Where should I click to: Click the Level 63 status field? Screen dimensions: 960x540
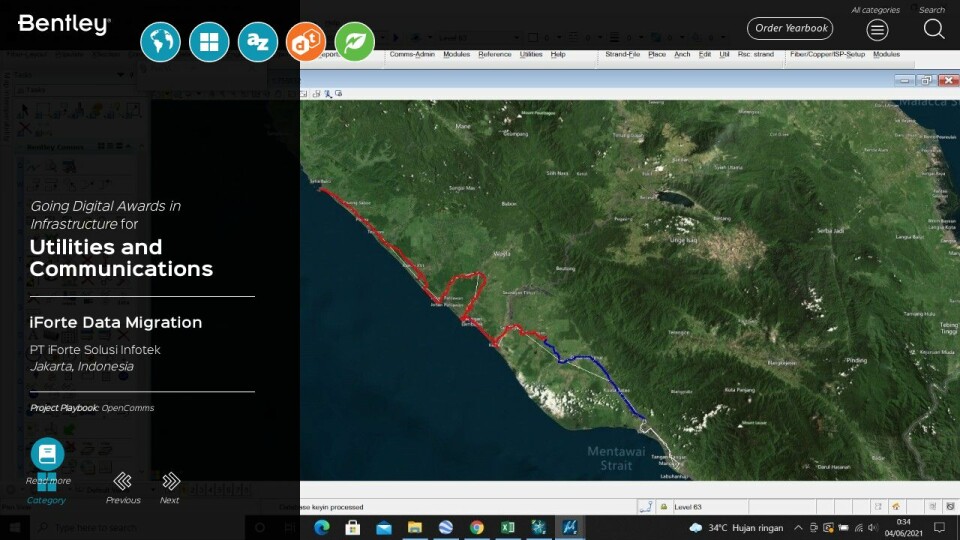click(x=709, y=507)
